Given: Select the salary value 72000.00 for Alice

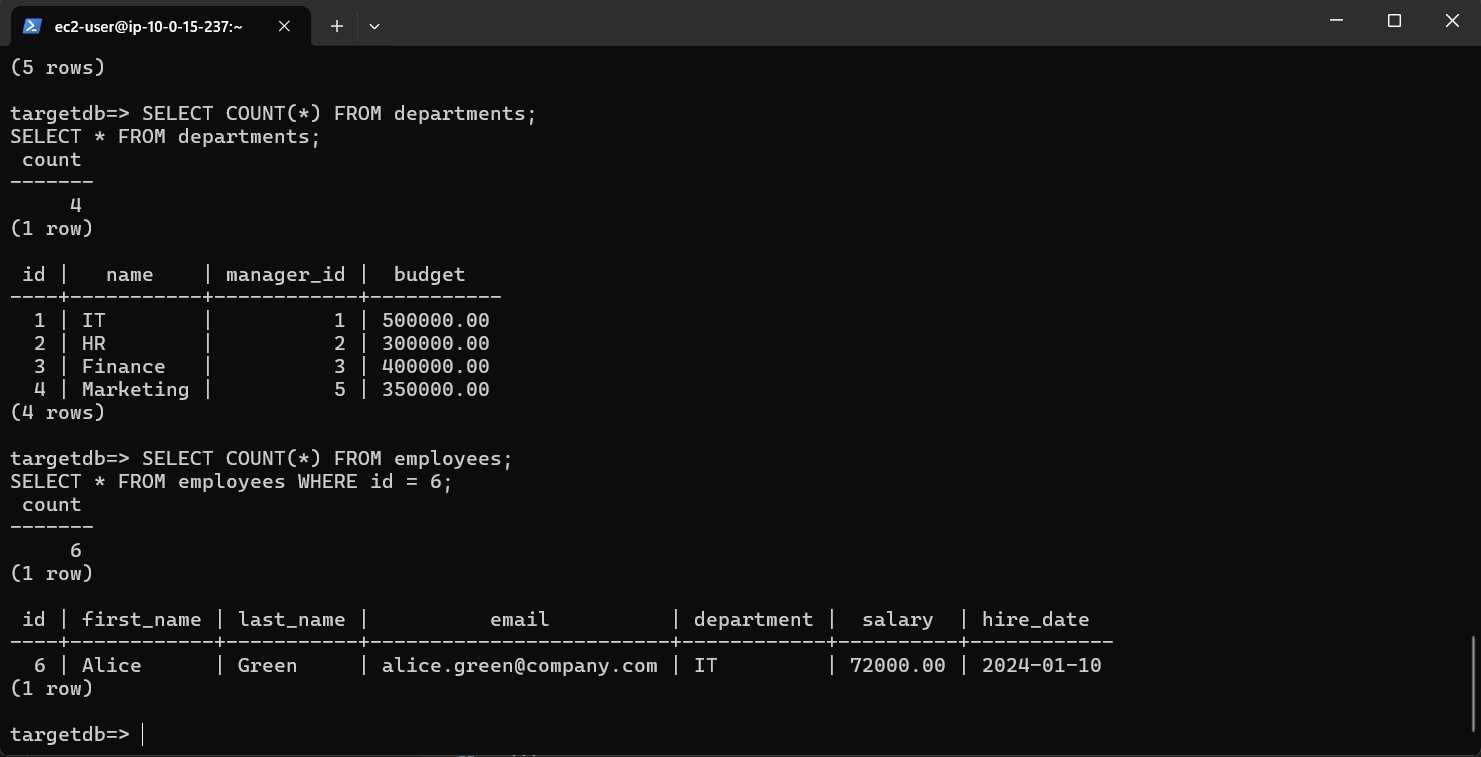Looking at the screenshot, I should click(x=897, y=665).
